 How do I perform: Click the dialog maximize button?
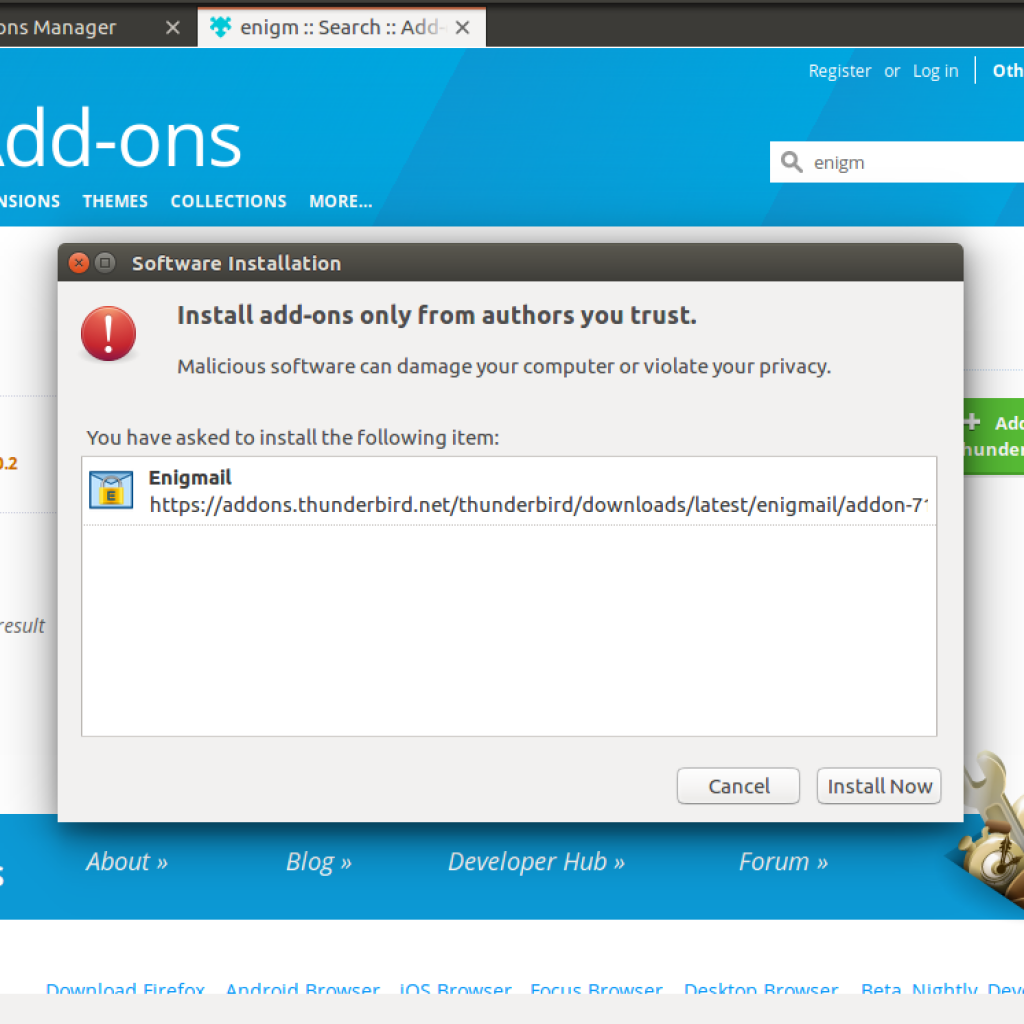click(104, 263)
